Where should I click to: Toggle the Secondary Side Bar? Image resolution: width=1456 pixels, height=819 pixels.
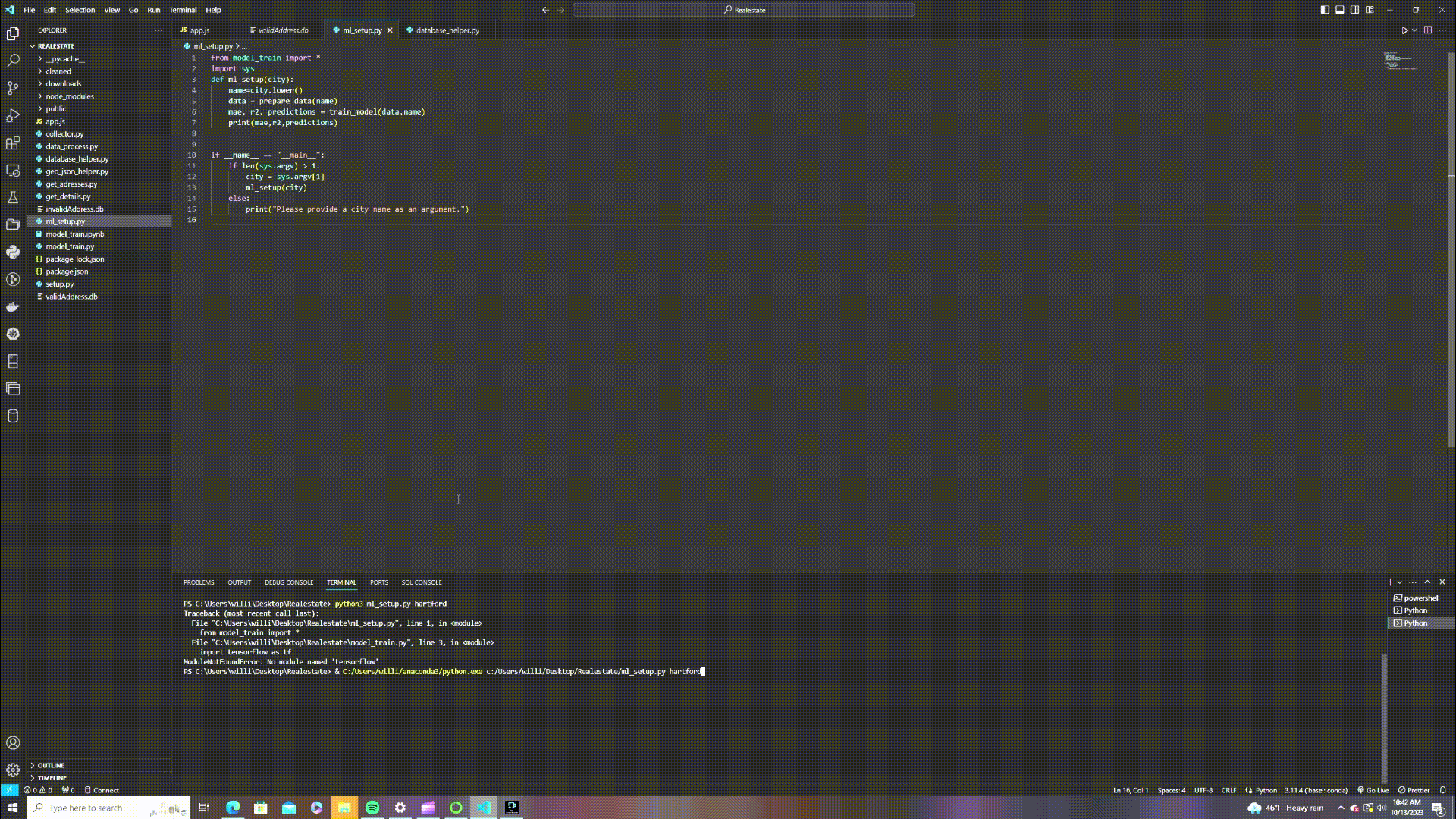tap(1354, 10)
